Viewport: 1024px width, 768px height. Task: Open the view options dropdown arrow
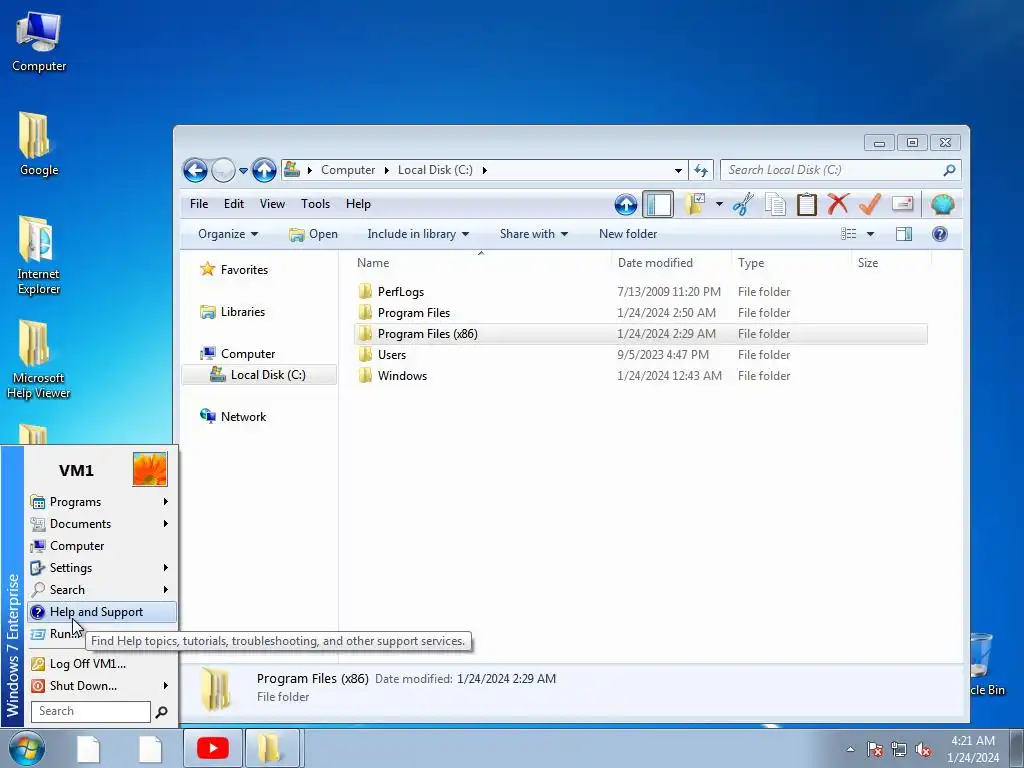point(871,234)
